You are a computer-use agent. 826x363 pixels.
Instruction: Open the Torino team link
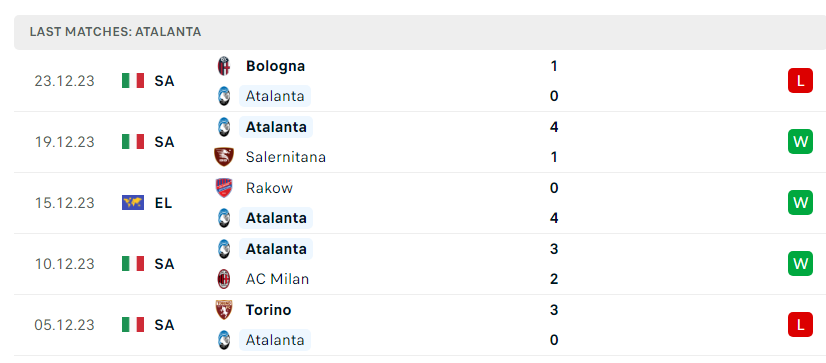point(268,310)
